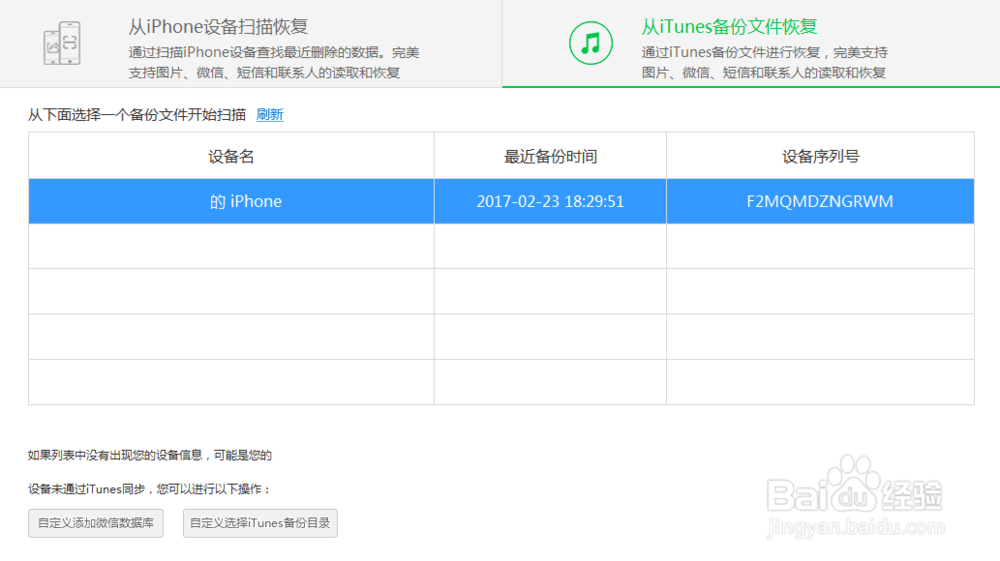Click the empty second row under 设备名
Screen dimensions: 1000x561
[231, 246]
